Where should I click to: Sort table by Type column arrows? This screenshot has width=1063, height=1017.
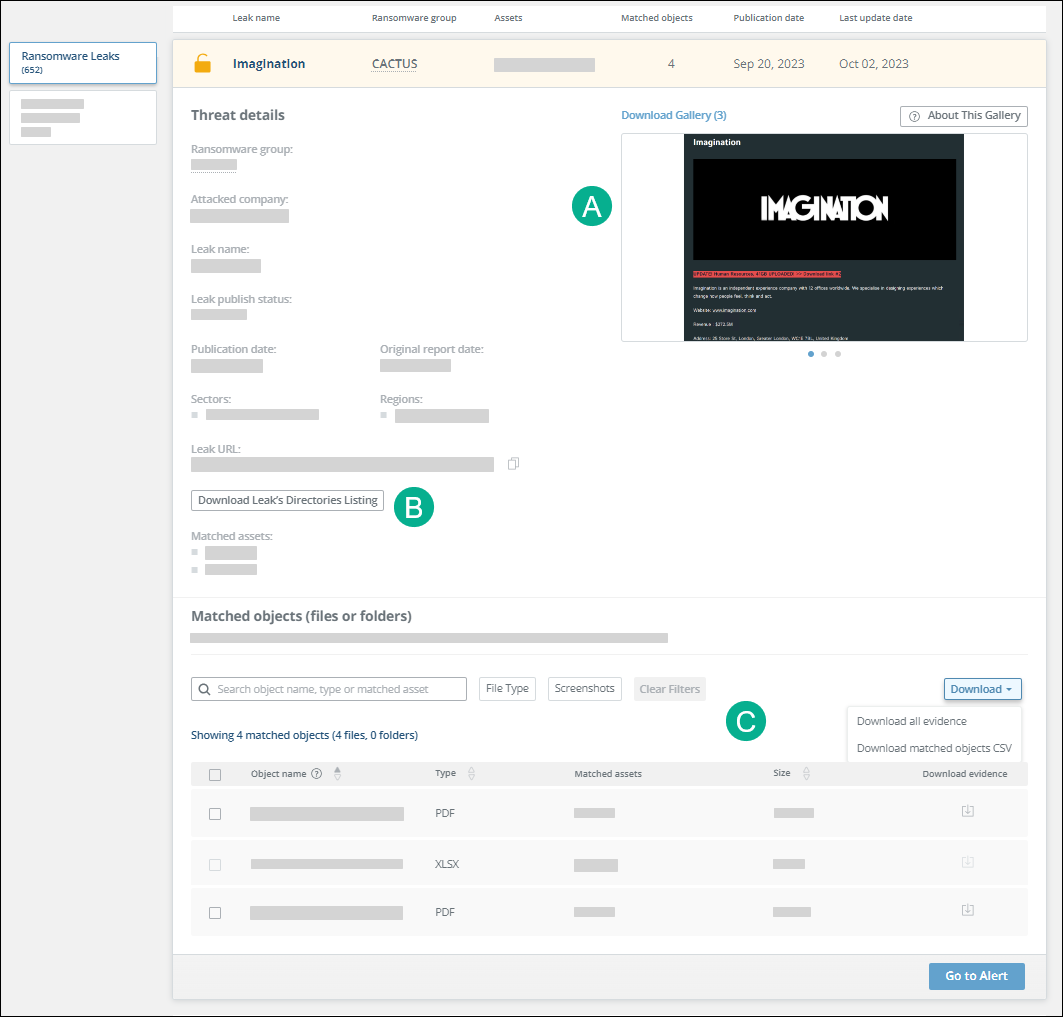[471, 774]
